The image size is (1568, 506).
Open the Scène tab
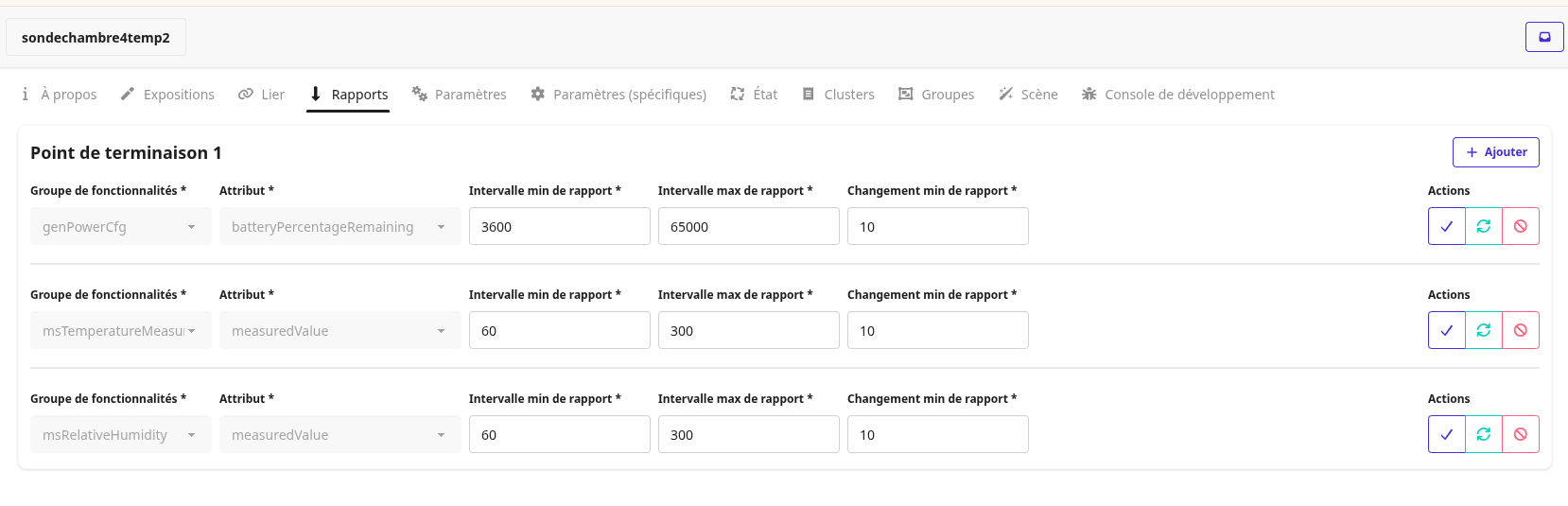1028,95
